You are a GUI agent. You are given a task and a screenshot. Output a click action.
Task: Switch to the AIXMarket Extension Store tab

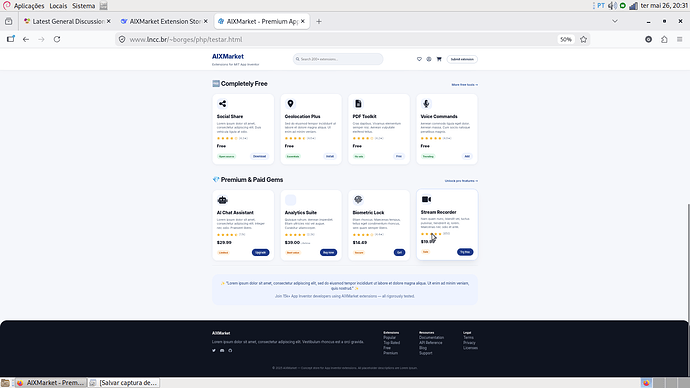coord(165,21)
